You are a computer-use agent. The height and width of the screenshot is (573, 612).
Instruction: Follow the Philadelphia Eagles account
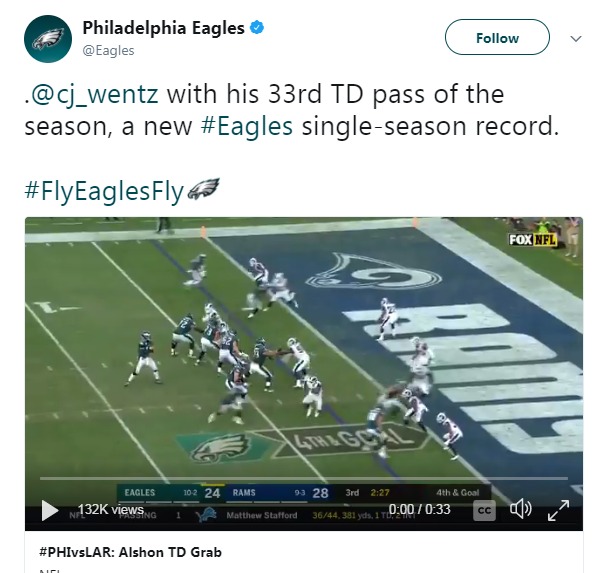tap(497, 37)
